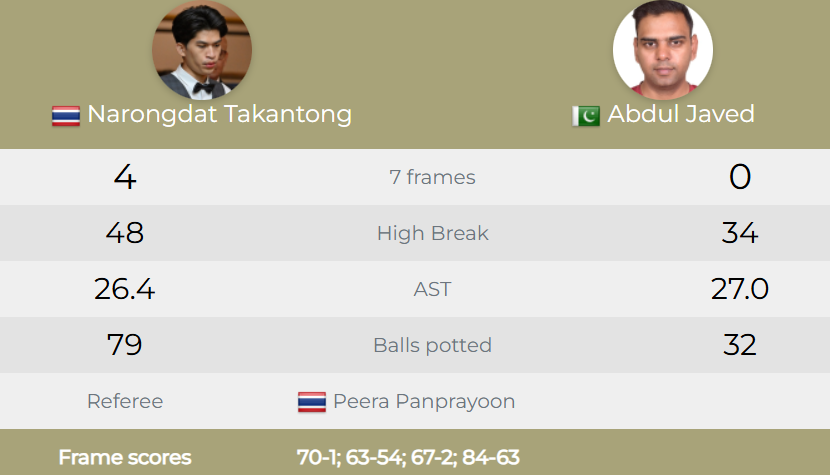Click the Frame scores heading
Image resolution: width=830 pixels, height=475 pixels.
tap(125, 458)
